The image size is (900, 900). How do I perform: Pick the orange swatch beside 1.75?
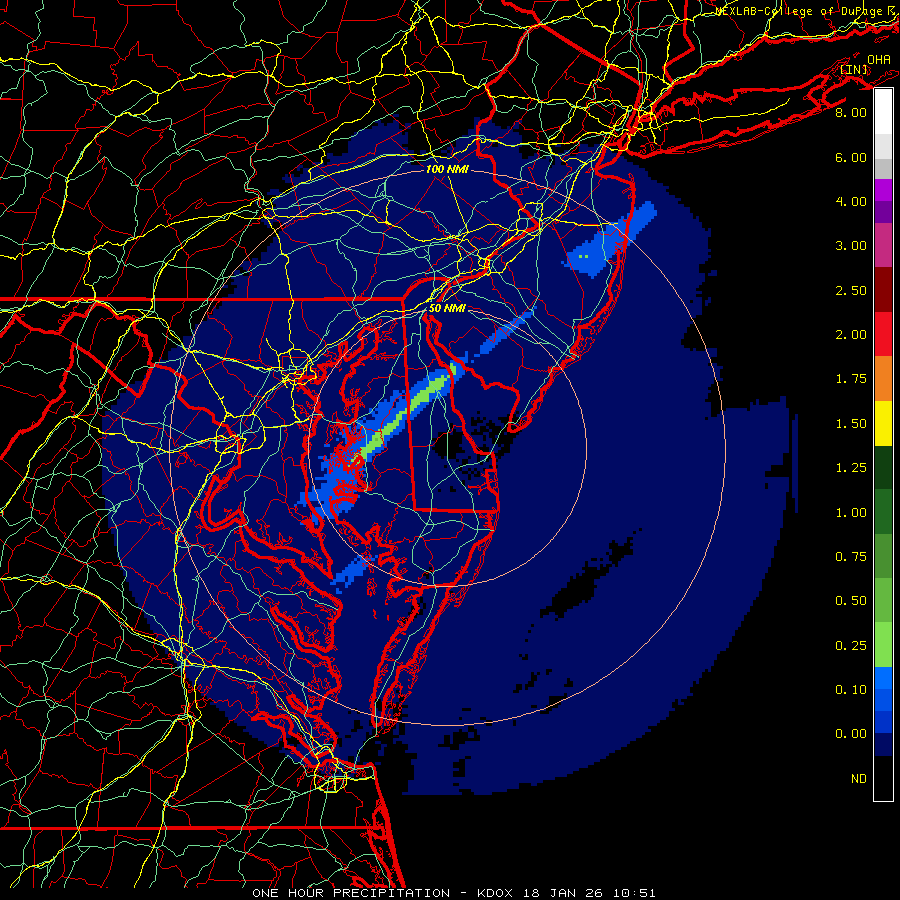click(x=883, y=379)
